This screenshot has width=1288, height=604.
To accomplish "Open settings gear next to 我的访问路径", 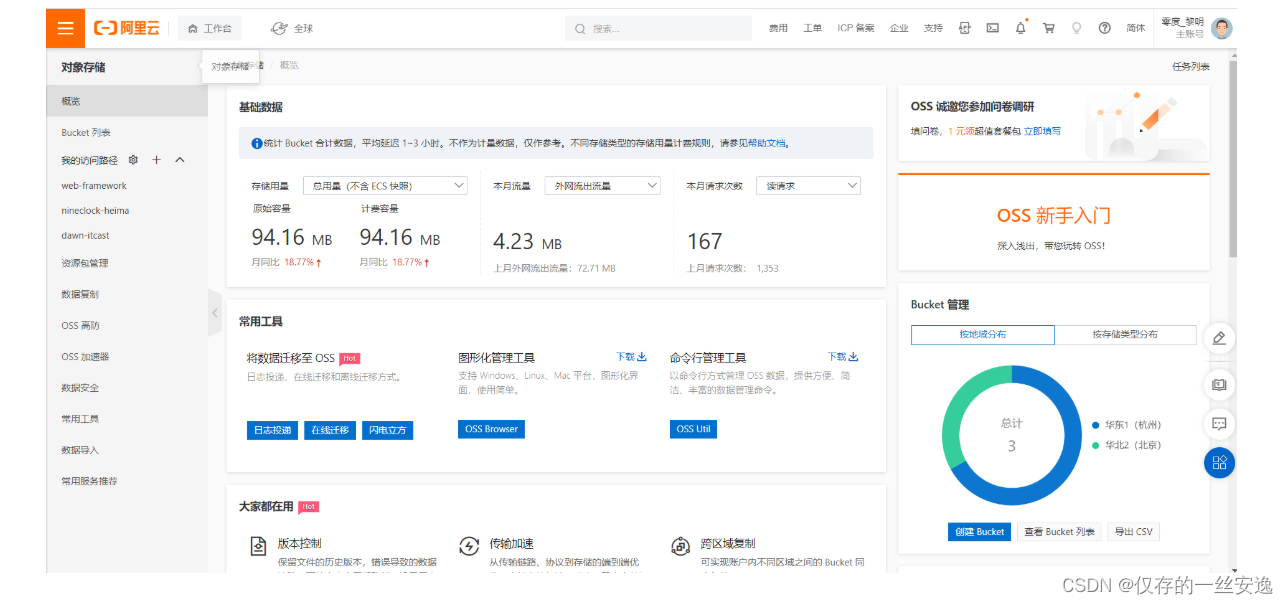I will 133,160.
